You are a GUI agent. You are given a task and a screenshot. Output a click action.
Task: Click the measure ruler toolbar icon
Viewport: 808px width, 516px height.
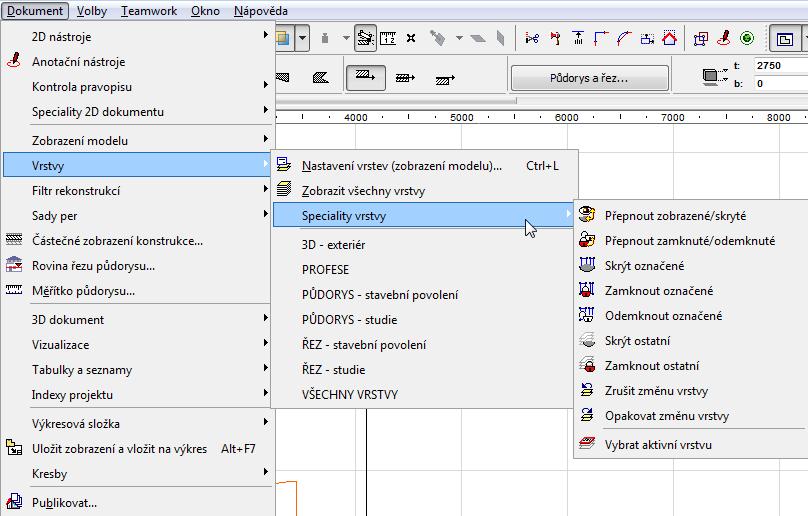click(x=388, y=38)
